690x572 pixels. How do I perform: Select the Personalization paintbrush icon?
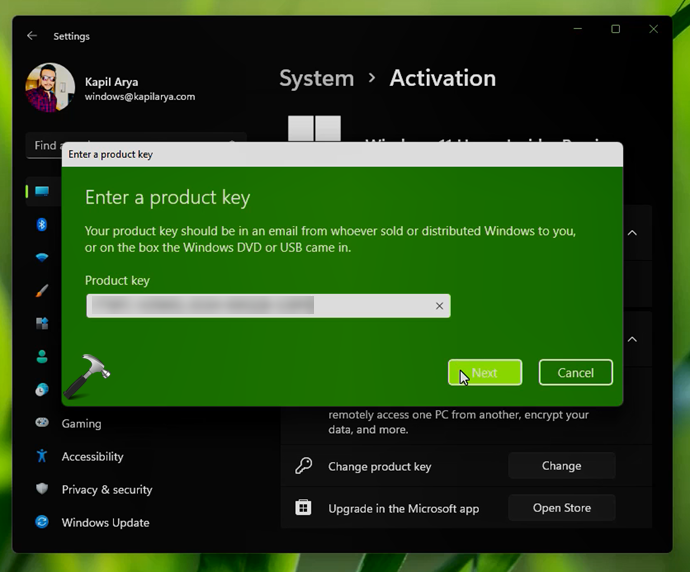click(x=42, y=291)
